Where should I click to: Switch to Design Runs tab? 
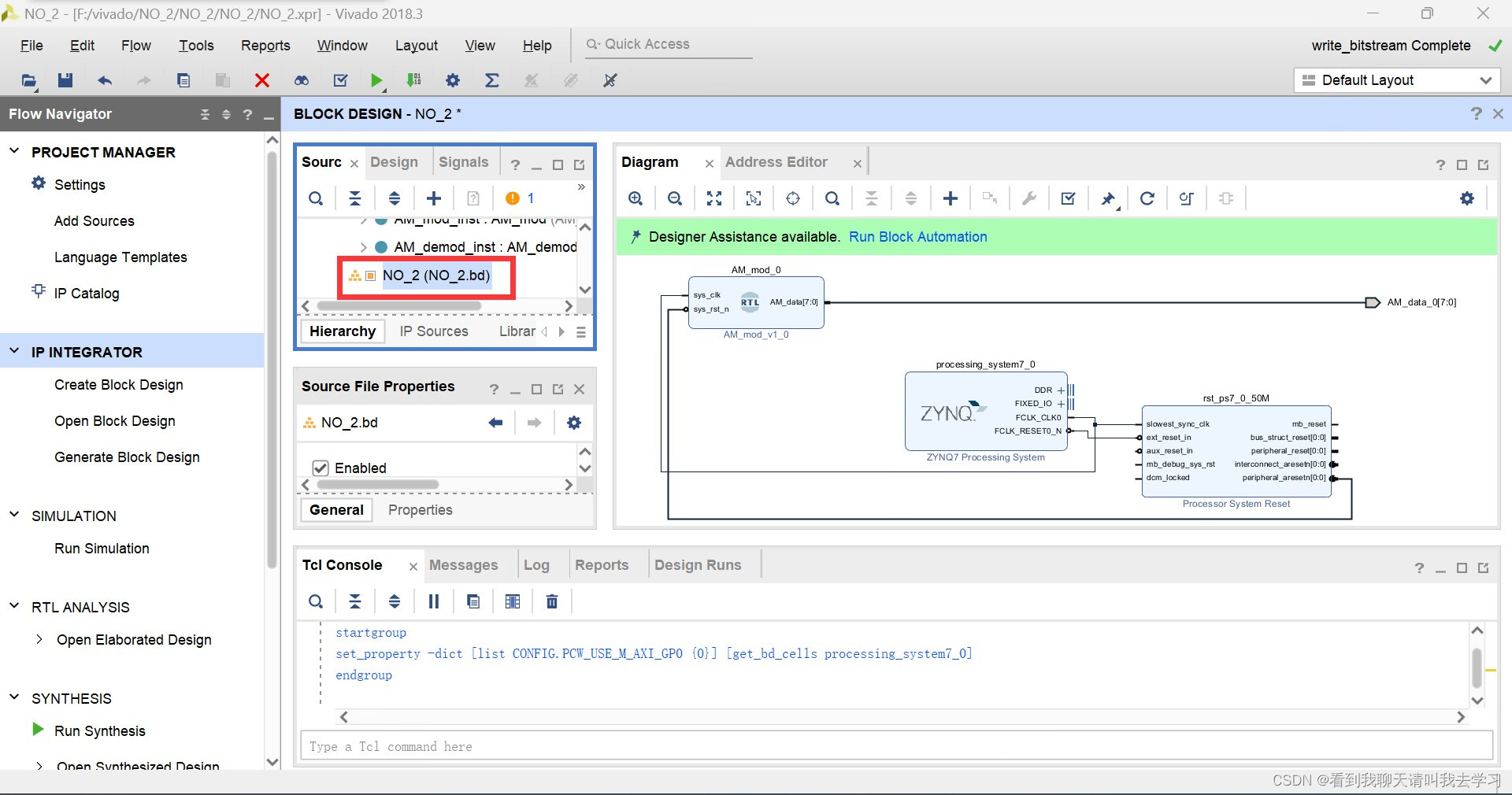tap(698, 565)
